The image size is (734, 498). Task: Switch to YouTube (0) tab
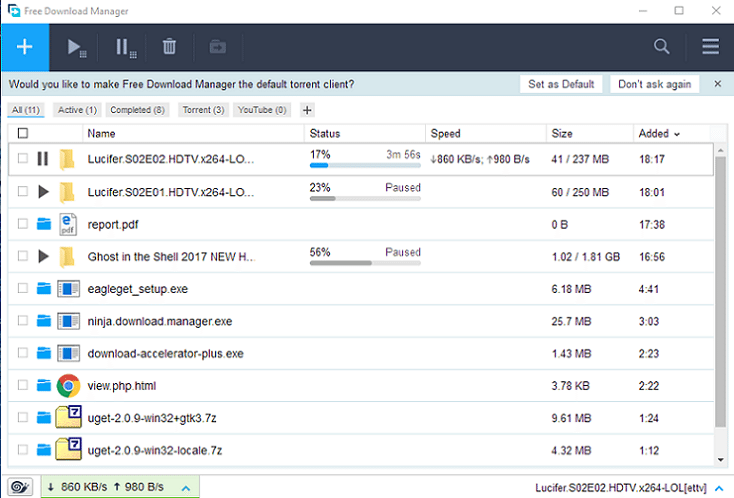pos(262,110)
